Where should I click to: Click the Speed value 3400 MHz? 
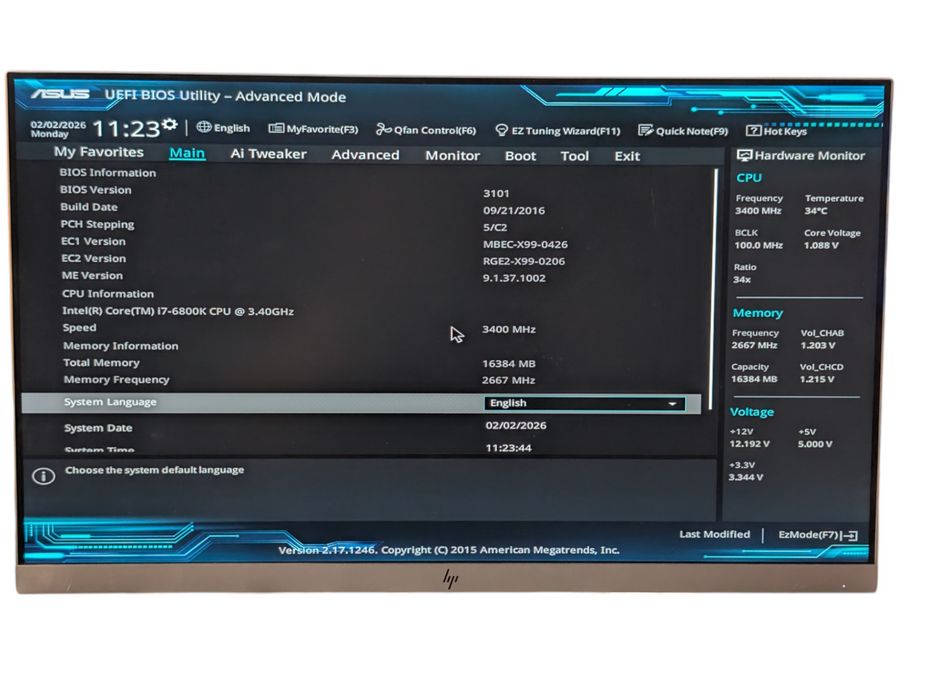(508, 329)
